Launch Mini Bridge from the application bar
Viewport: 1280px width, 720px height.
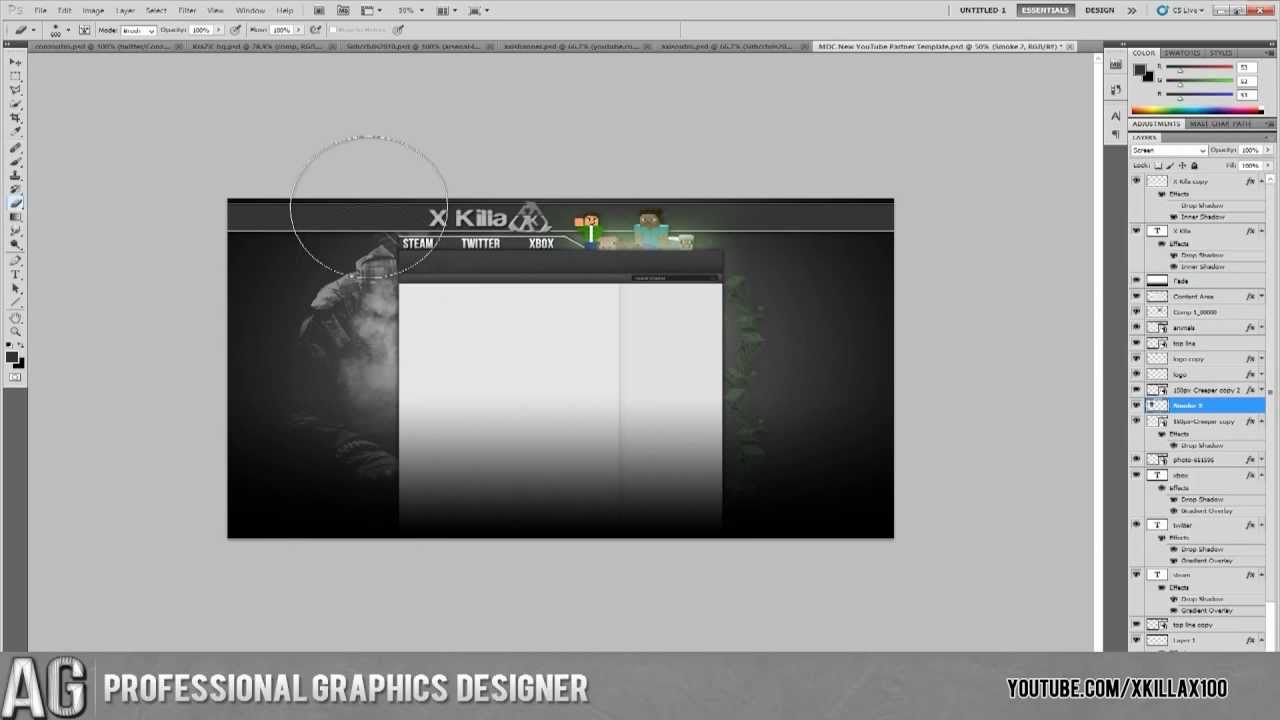[343, 10]
